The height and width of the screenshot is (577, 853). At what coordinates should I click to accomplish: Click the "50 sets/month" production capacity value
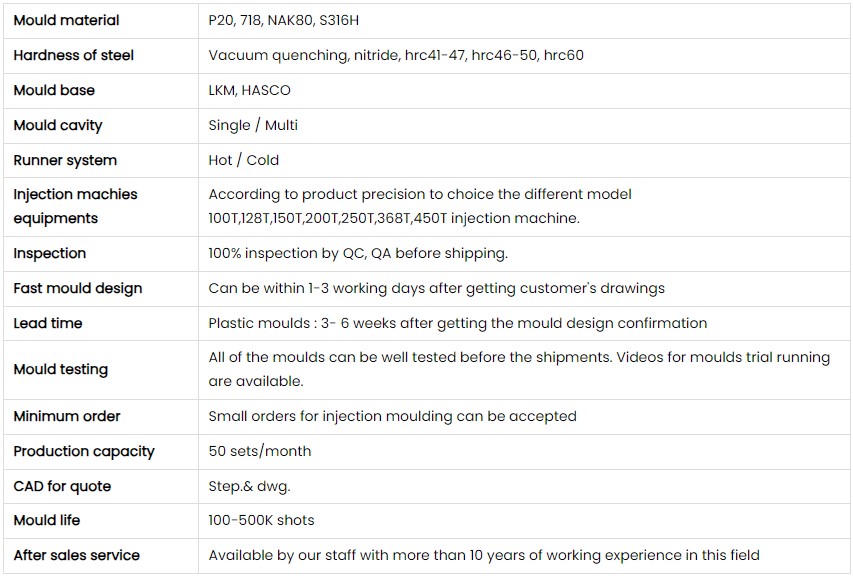(260, 451)
